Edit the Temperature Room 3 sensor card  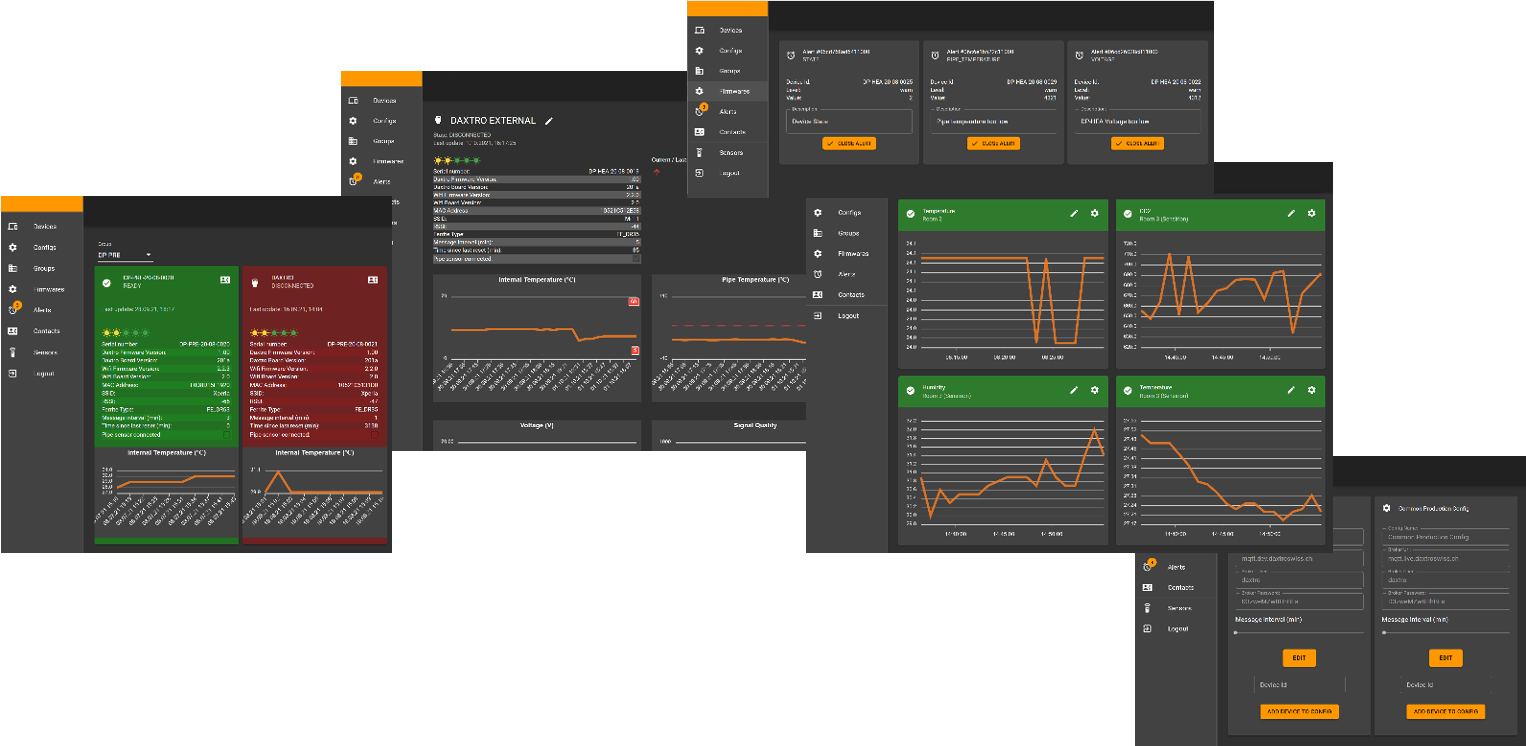(x=1291, y=389)
